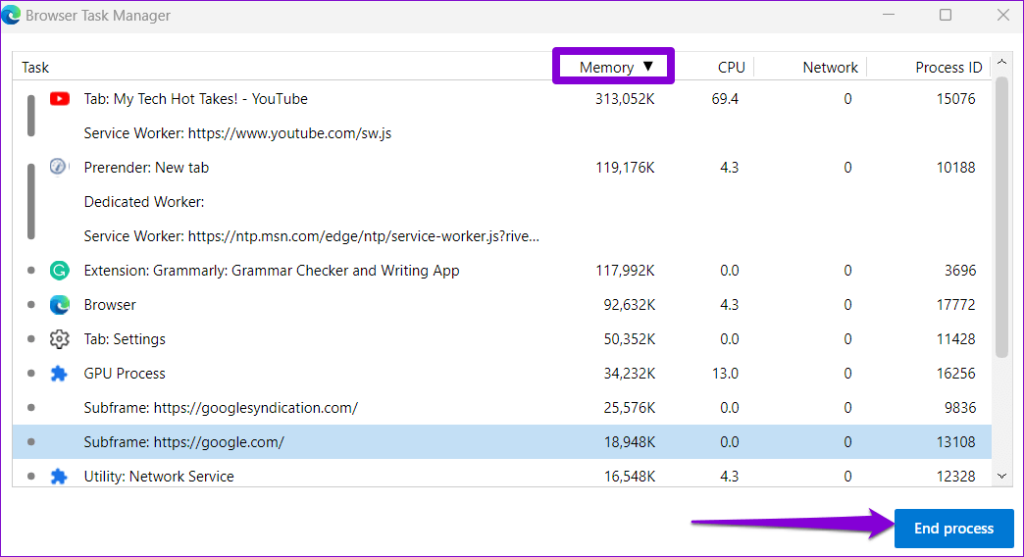Select the YouTube Service Worker sw.js row
This screenshot has width=1024, height=557.
click(x=502, y=133)
